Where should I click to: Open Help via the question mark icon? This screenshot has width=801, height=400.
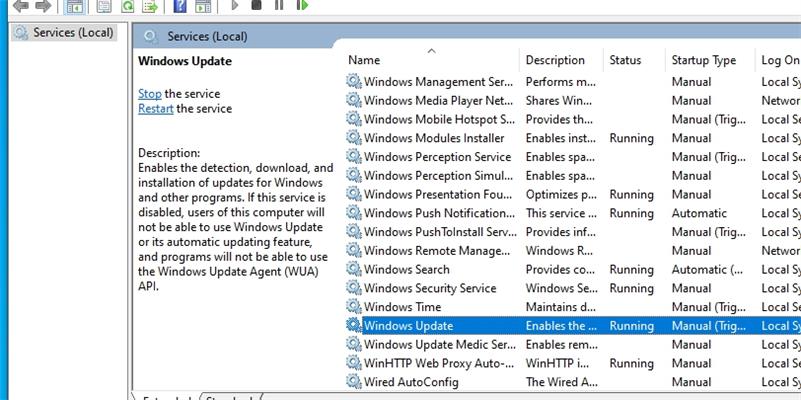click(180, 6)
